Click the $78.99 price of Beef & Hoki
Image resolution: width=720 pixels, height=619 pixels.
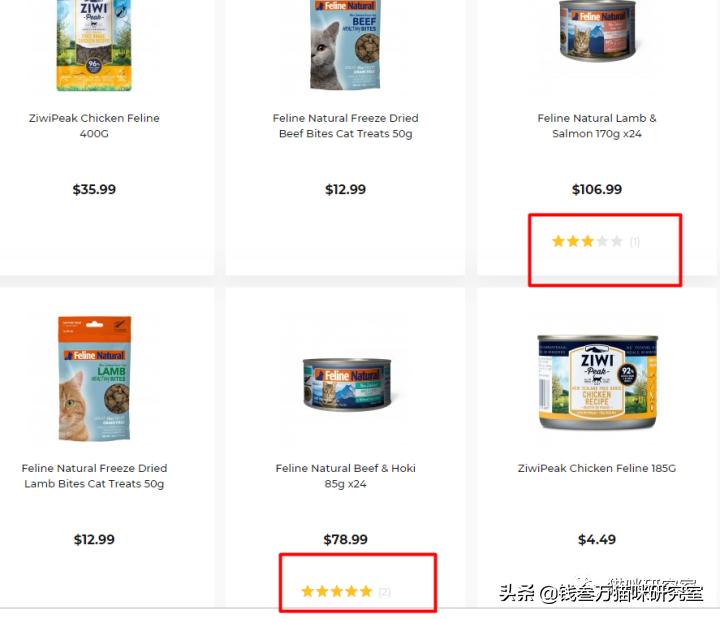pyautogui.click(x=345, y=539)
